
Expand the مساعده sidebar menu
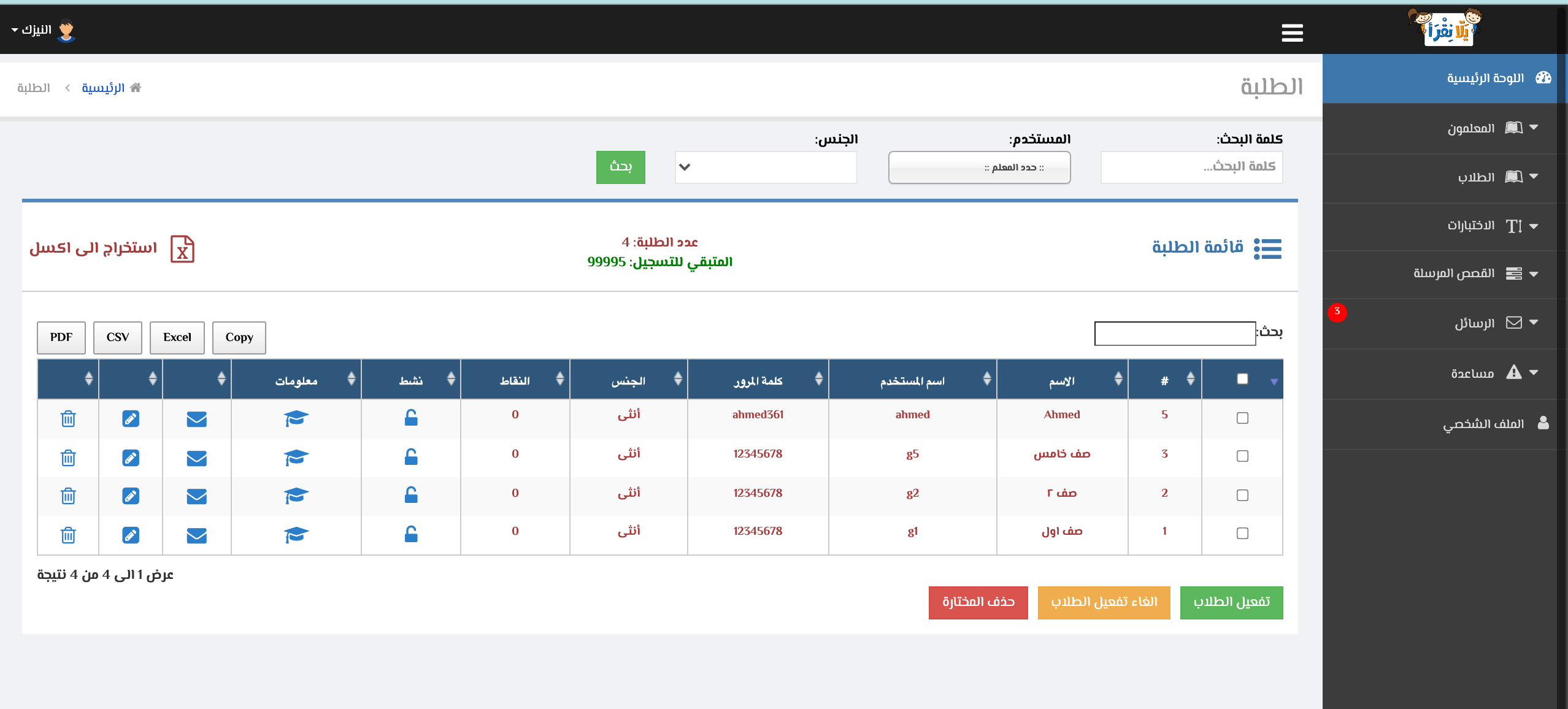click(1445, 373)
